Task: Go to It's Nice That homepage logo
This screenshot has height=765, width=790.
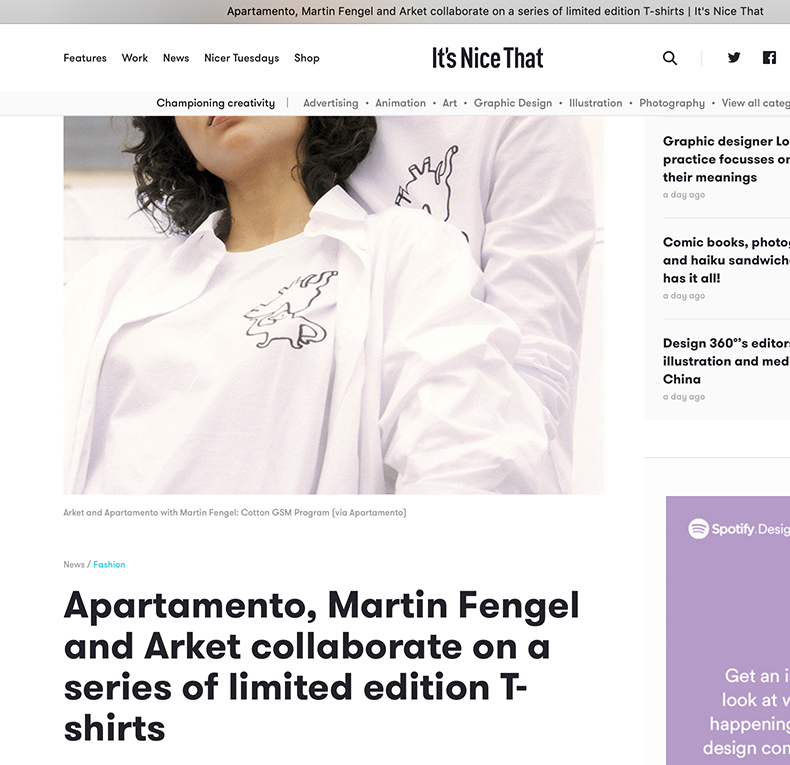Action: (x=488, y=58)
